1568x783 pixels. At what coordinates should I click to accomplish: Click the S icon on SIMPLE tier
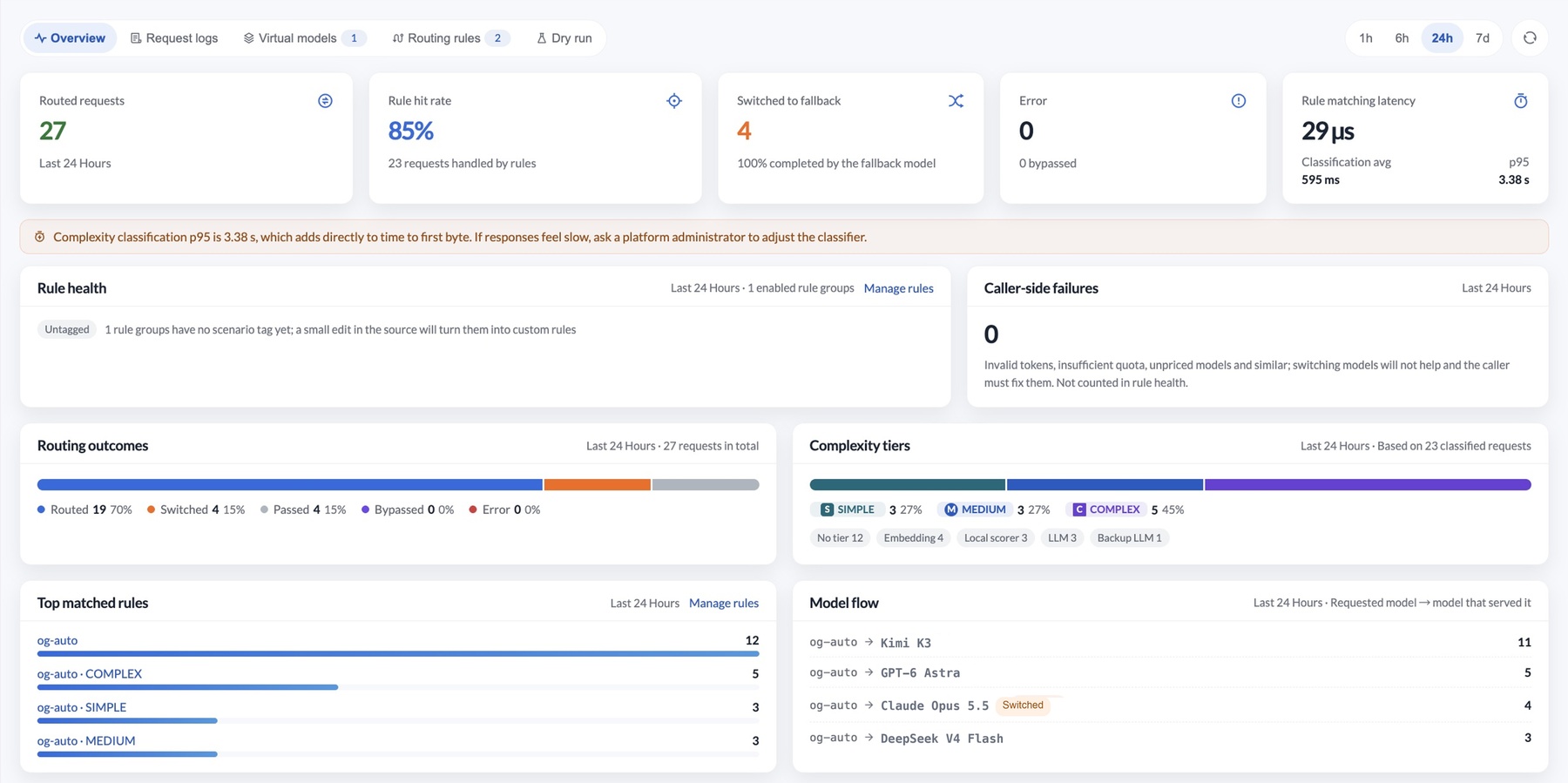[x=828, y=510]
